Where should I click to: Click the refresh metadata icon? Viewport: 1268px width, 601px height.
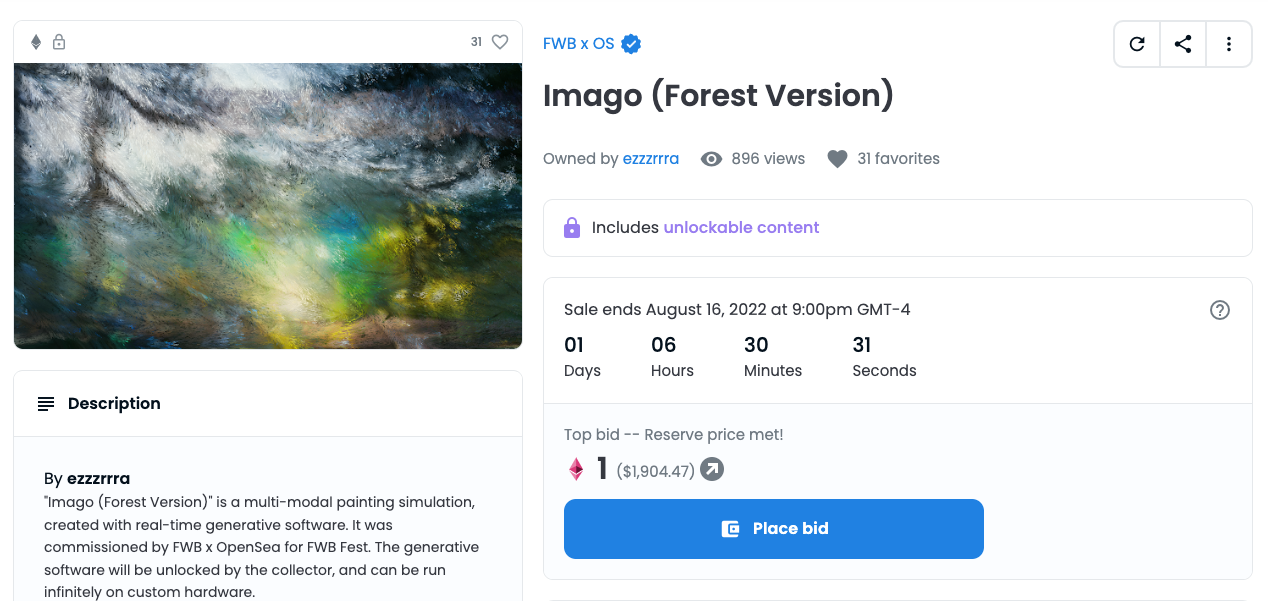tap(1137, 44)
